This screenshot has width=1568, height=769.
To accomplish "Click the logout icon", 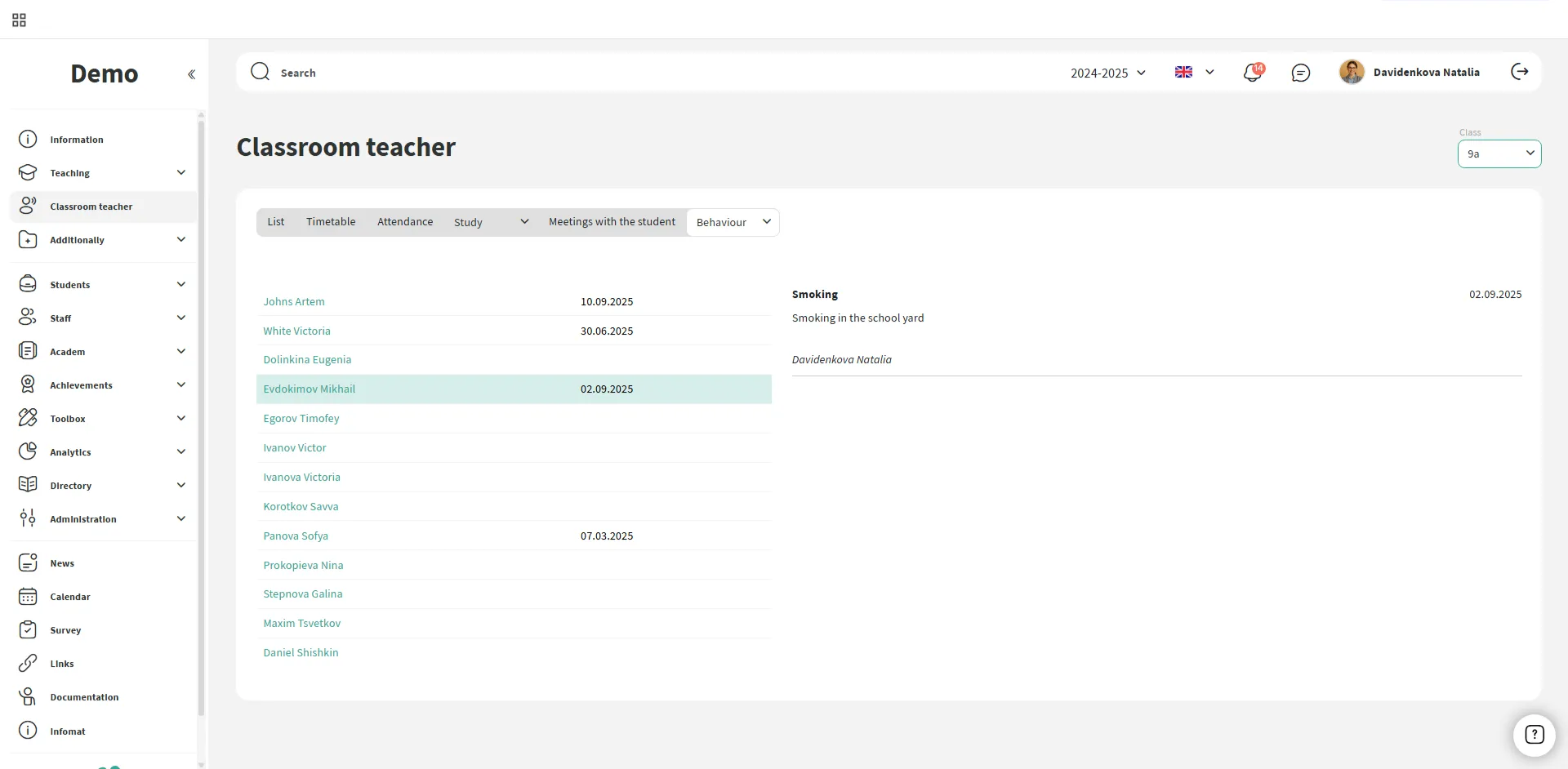I will [1519, 72].
